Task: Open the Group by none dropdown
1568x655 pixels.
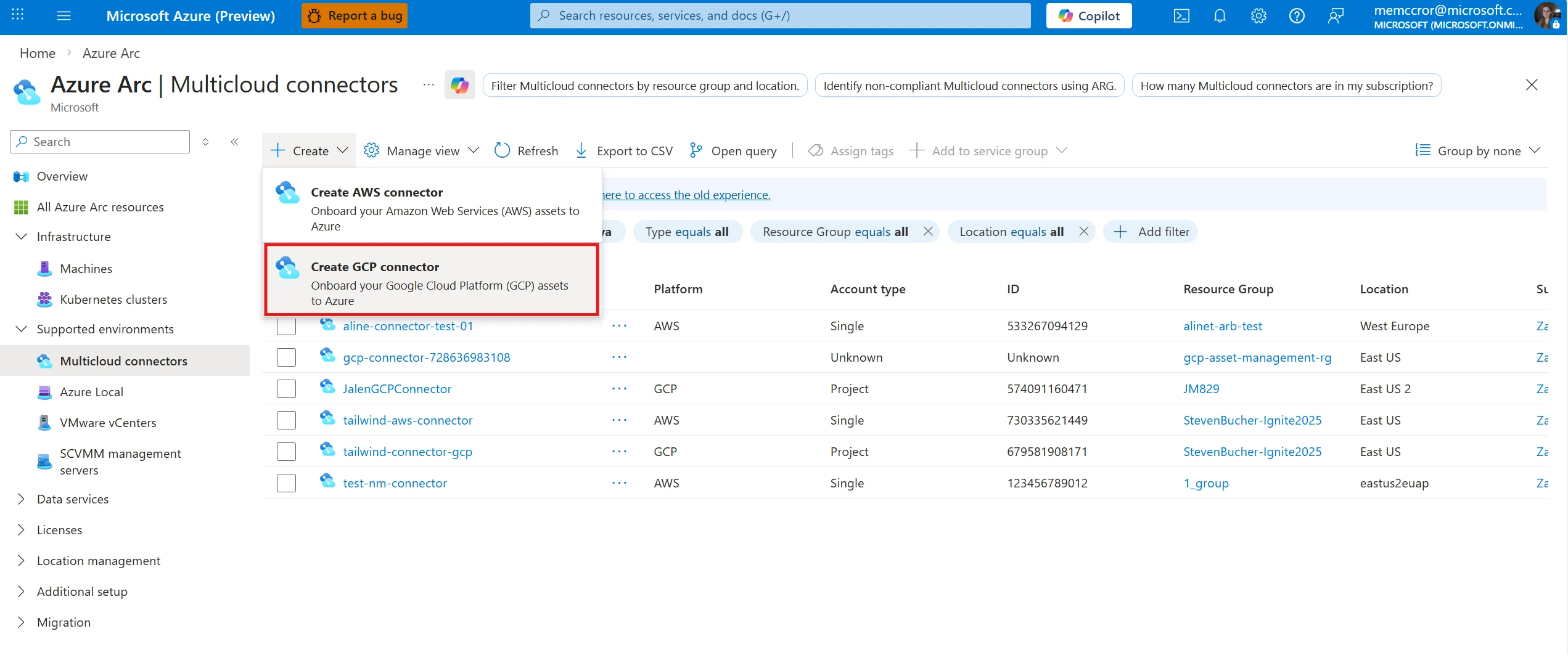Action: 1477,150
